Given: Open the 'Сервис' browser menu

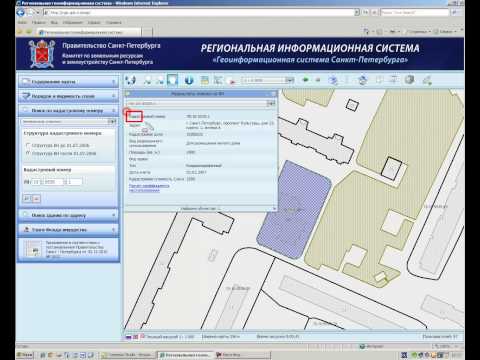Looking at the screenshot, I should pos(94,23).
